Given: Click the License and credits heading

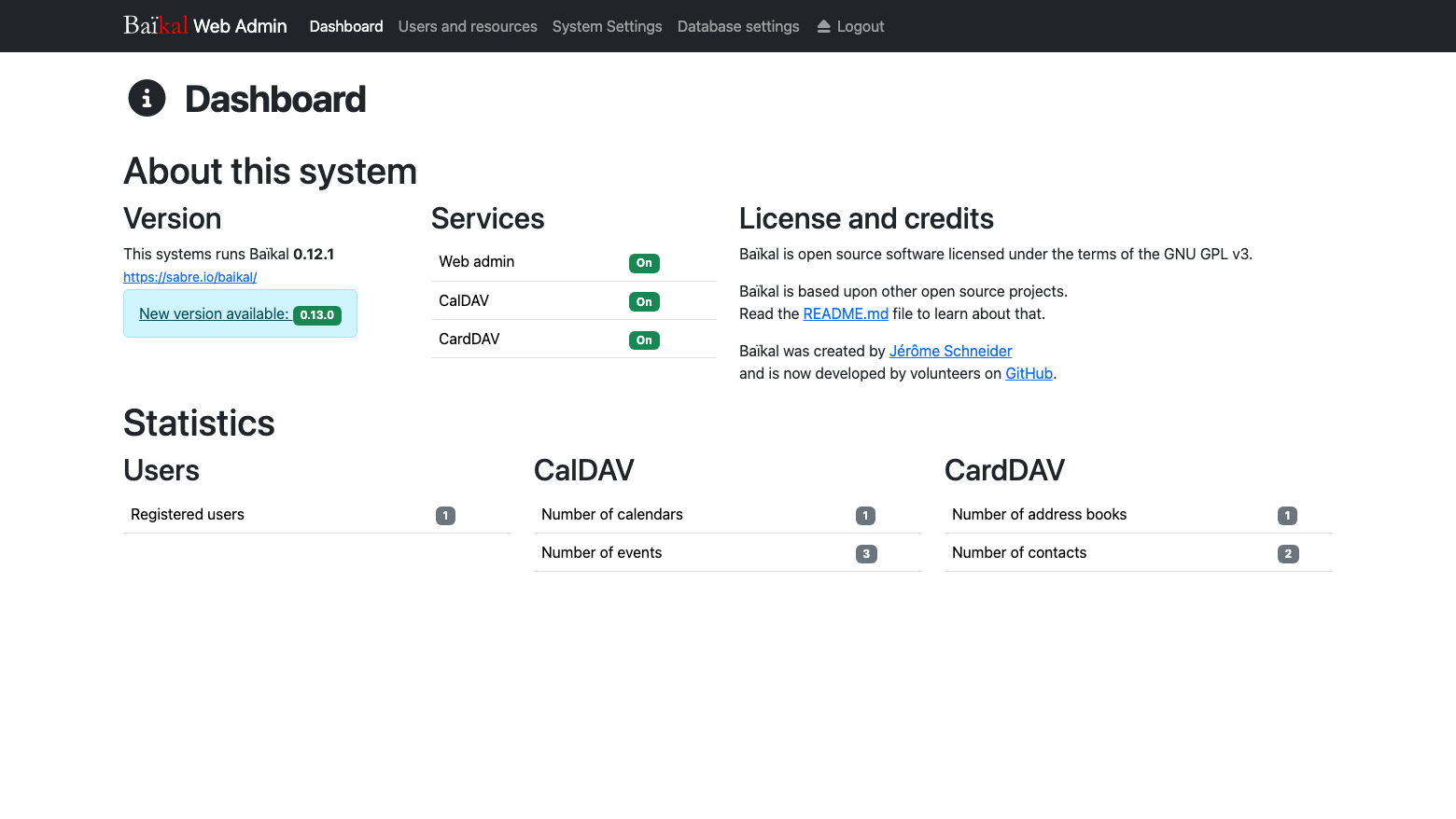Looking at the screenshot, I should pos(866,218).
